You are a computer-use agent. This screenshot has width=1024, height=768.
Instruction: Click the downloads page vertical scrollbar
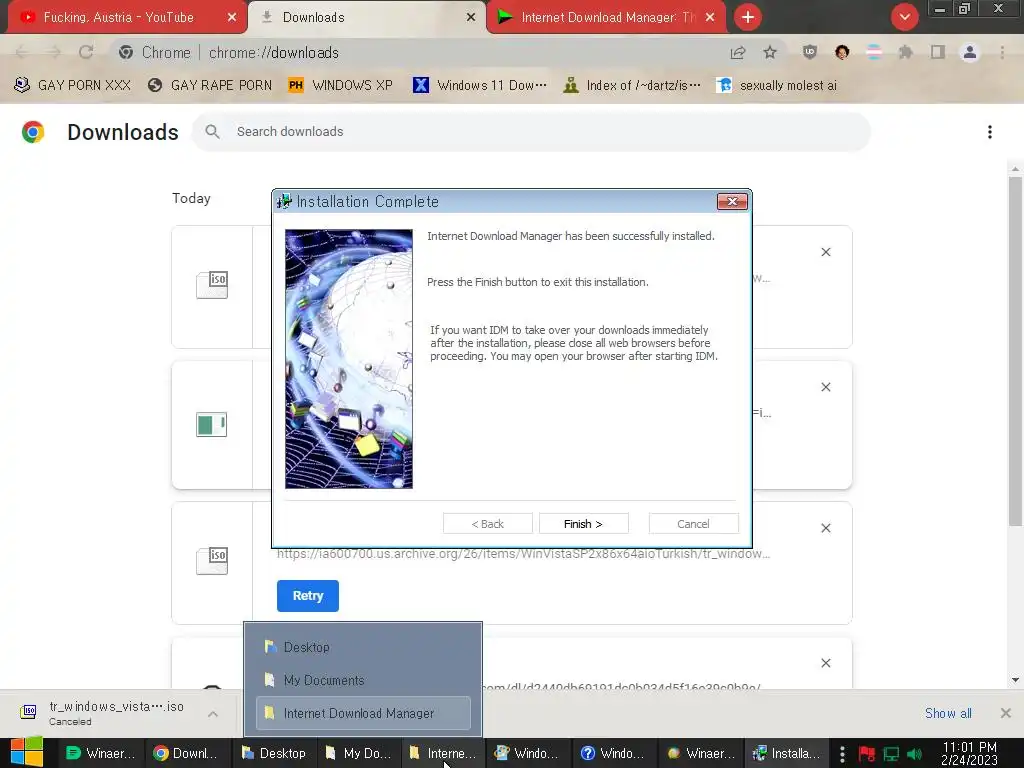coord(1015,353)
